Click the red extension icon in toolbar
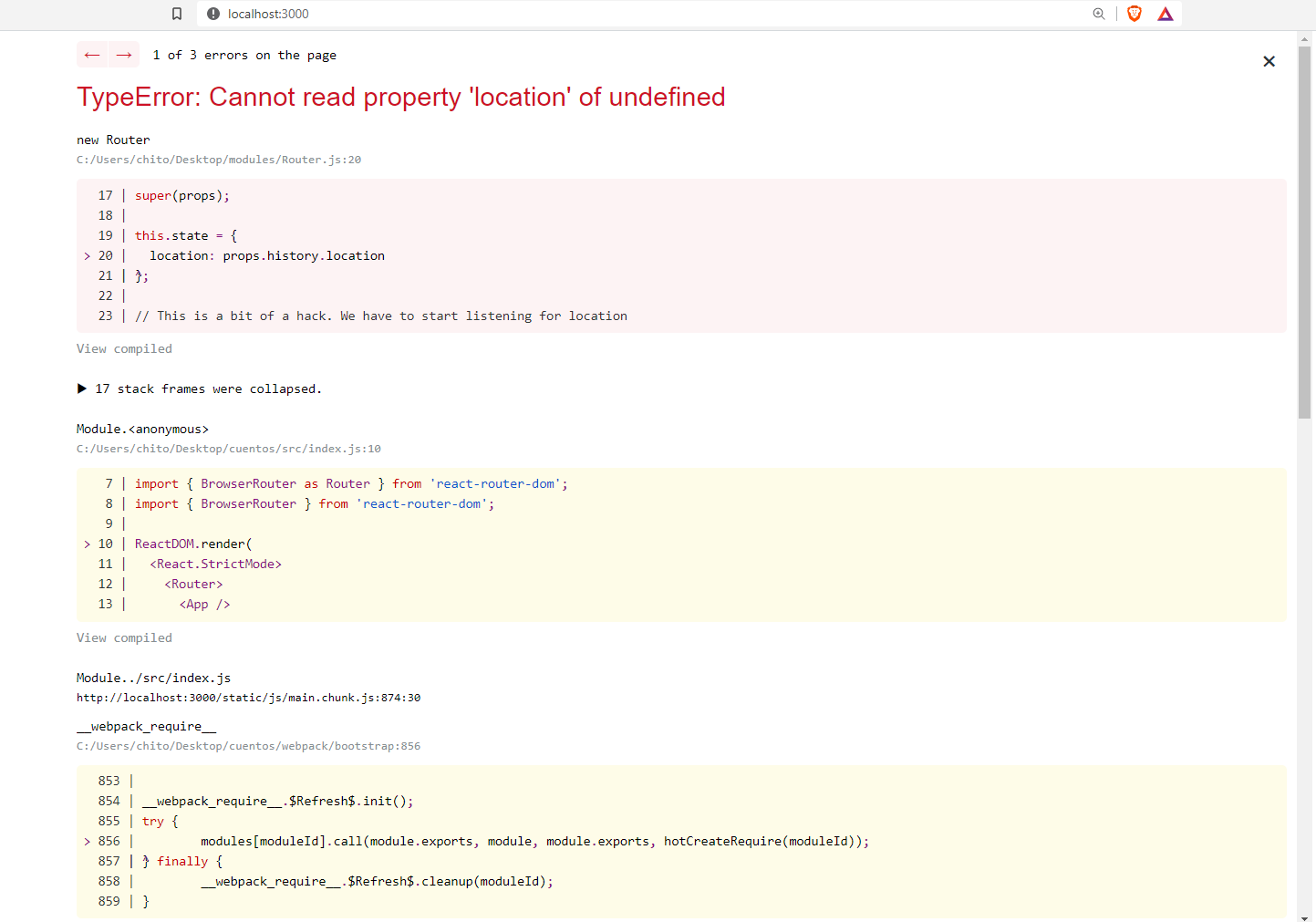The image size is (1316, 922). click(x=1165, y=14)
